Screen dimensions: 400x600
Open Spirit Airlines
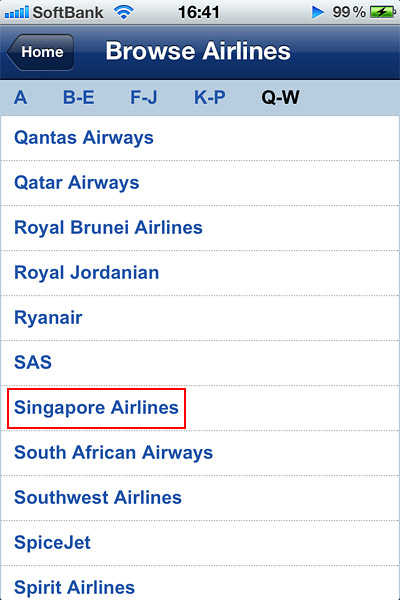point(200,583)
